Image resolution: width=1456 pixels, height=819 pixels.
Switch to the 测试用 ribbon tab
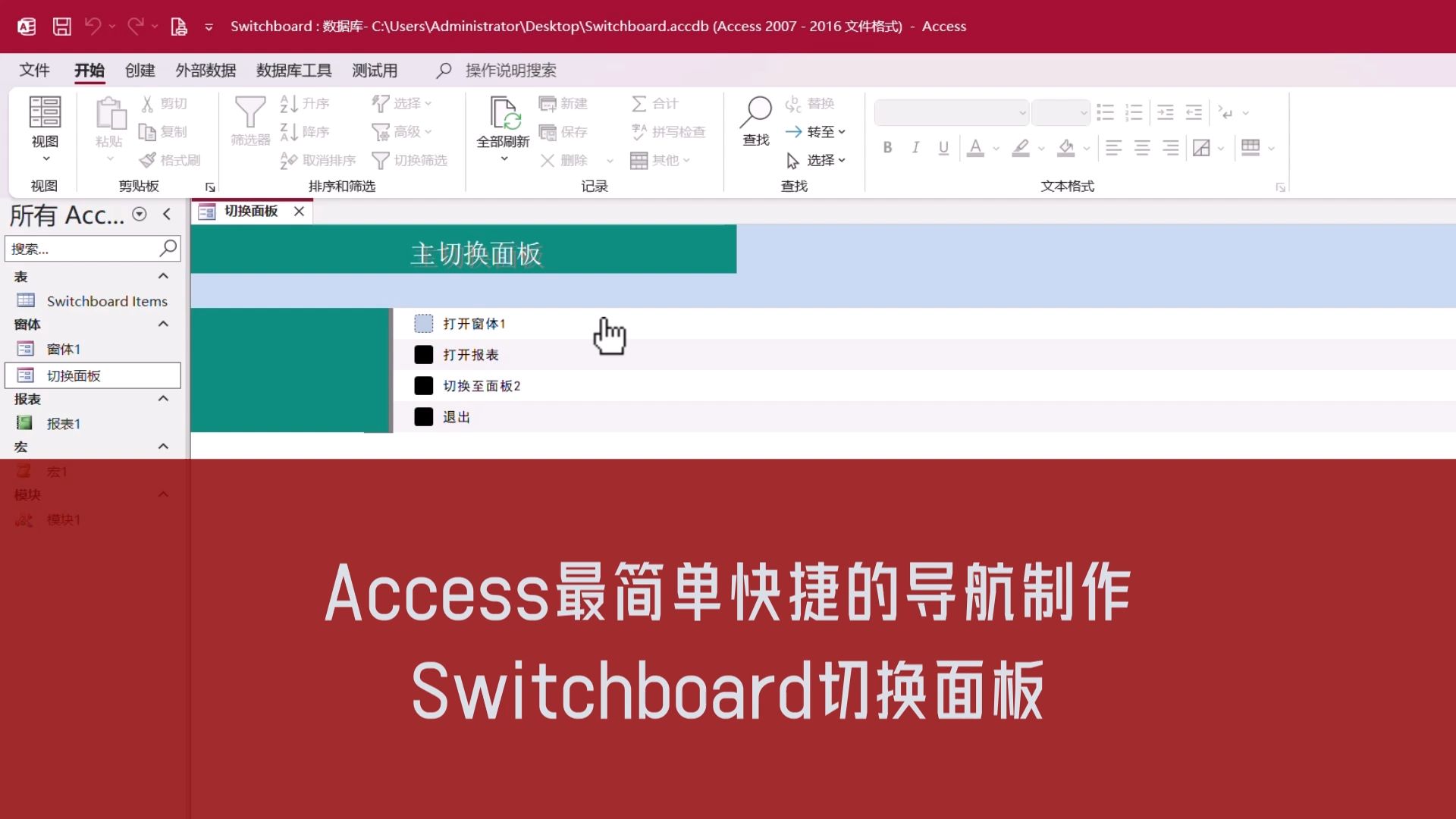coord(375,71)
